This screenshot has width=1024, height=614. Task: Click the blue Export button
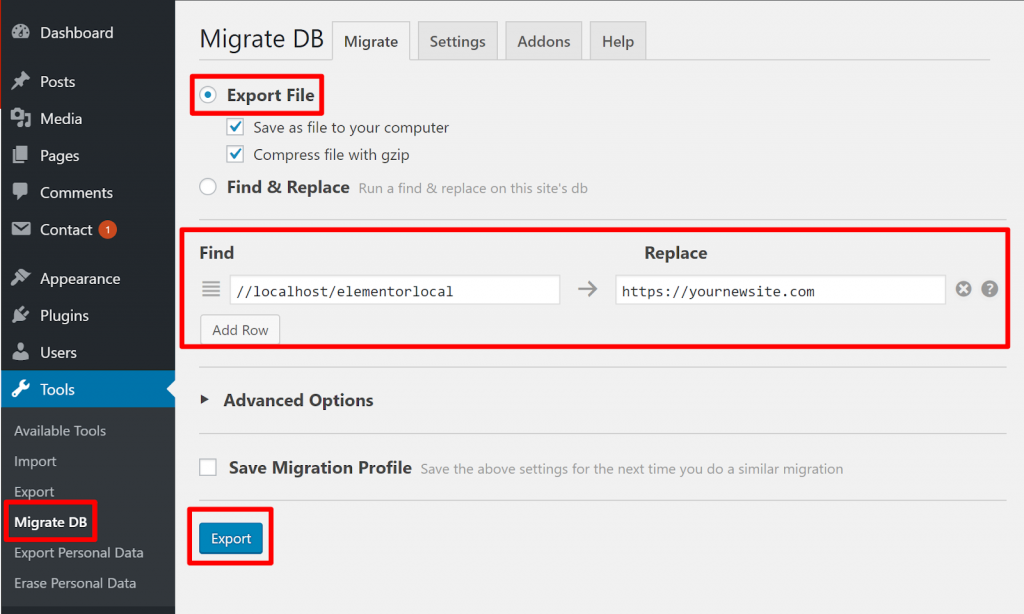click(x=231, y=539)
